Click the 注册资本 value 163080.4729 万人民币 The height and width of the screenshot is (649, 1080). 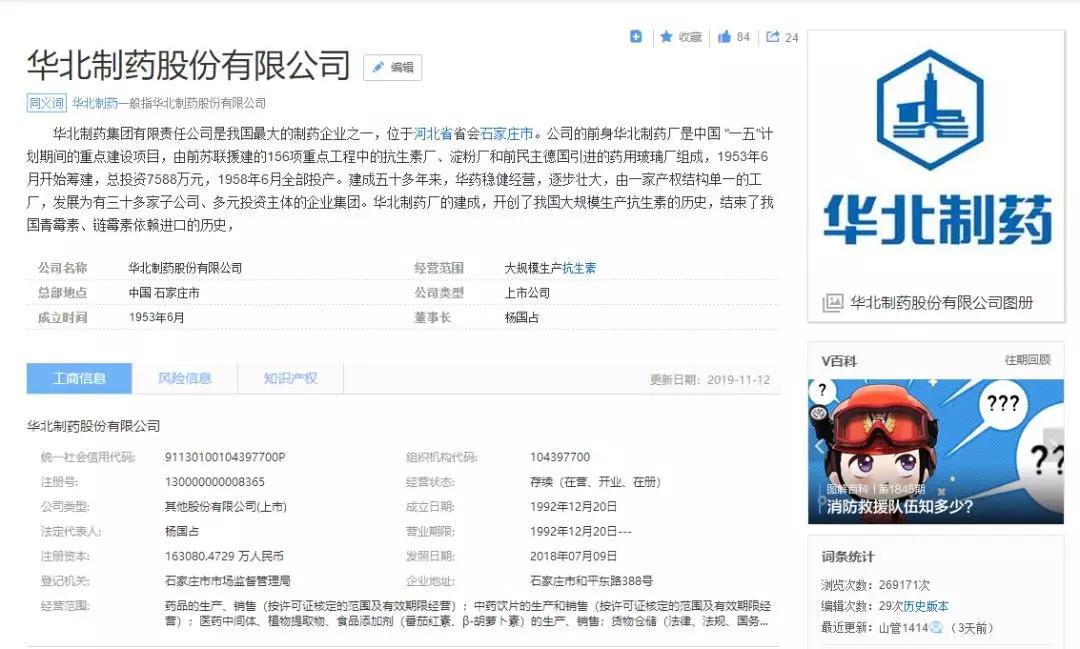coord(224,556)
